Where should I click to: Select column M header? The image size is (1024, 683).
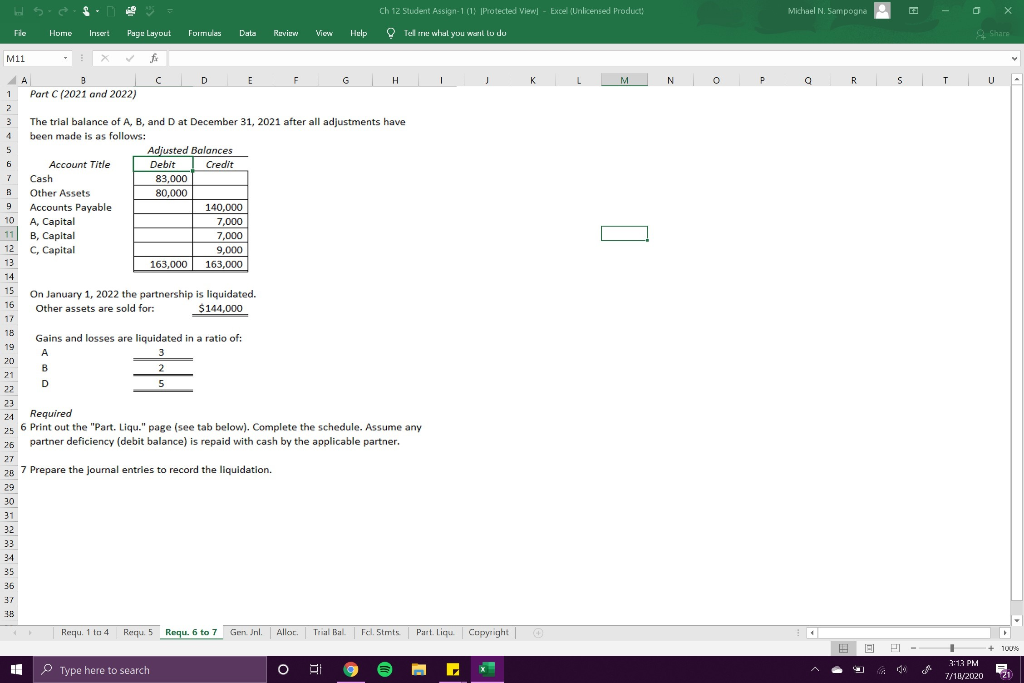[x=624, y=80]
